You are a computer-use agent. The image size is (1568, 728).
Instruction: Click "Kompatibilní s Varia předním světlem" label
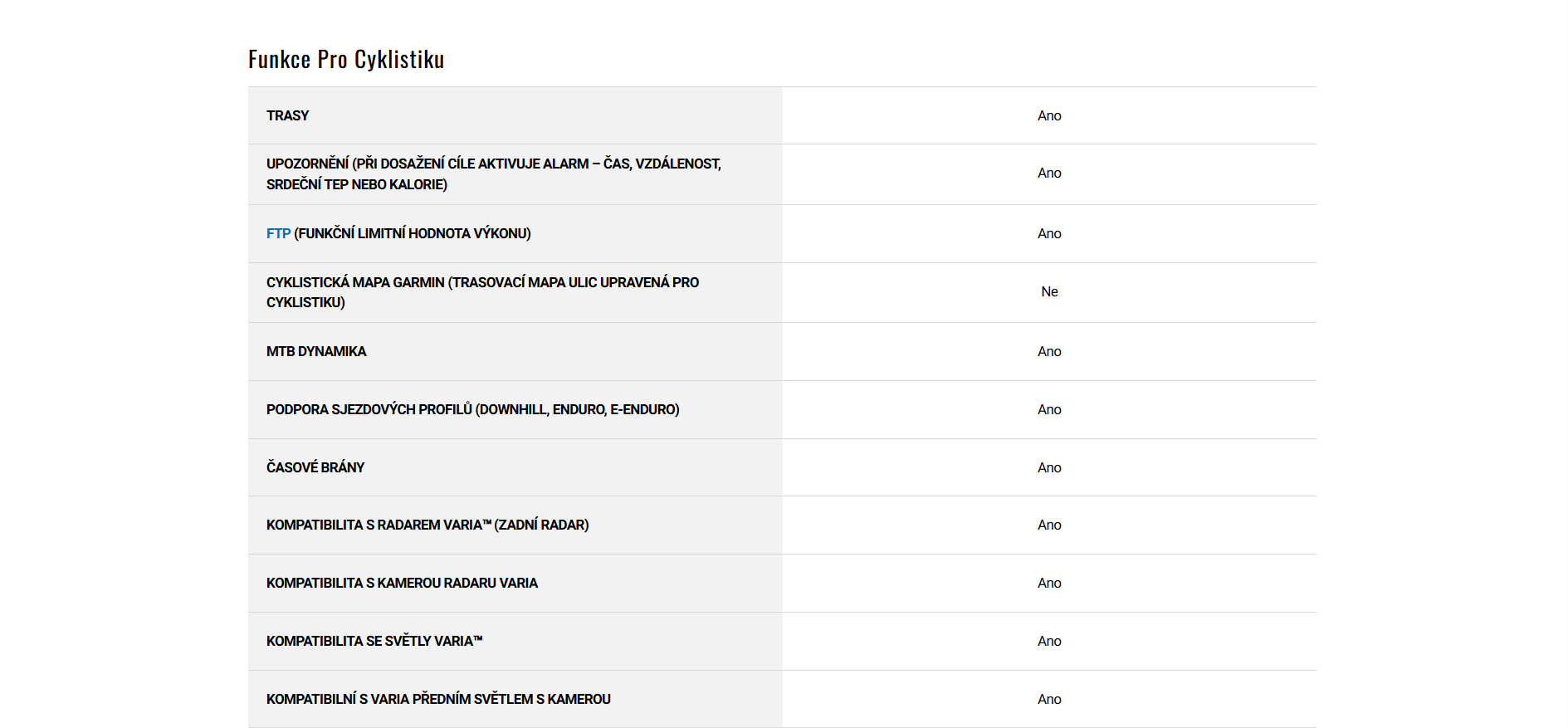(438, 700)
